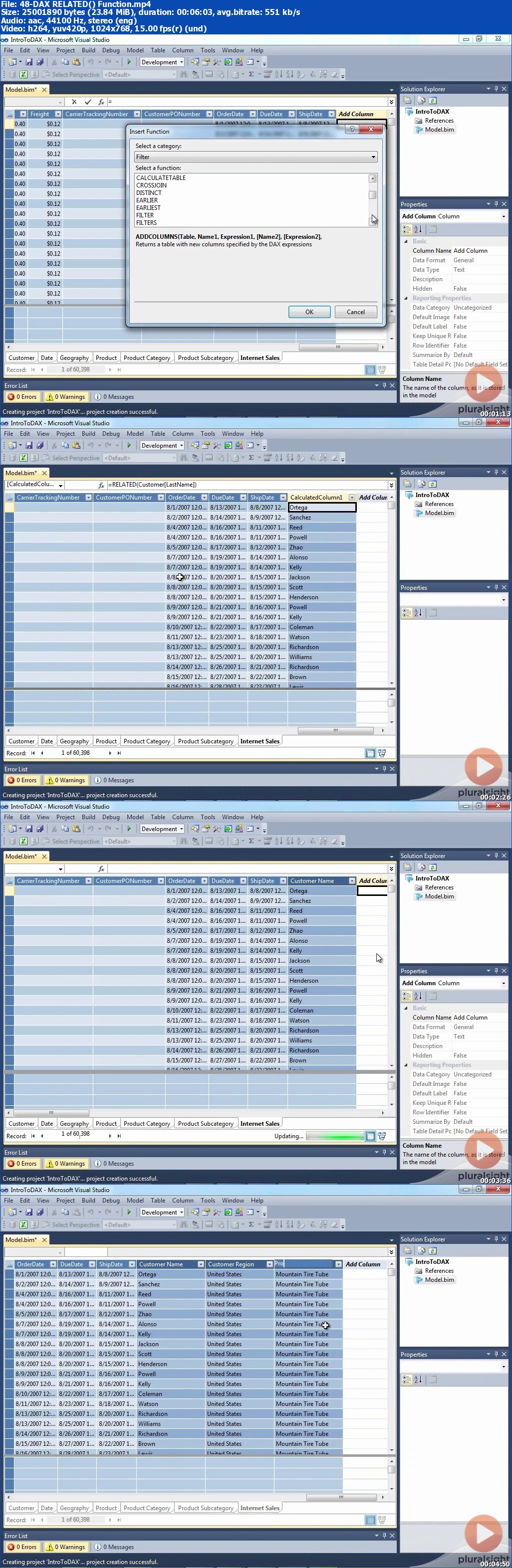This screenshot has width=512, height=1568.
Task: Click the green Start arrow in the 00:01:13 frame toolbar
Action: point(129,61)
